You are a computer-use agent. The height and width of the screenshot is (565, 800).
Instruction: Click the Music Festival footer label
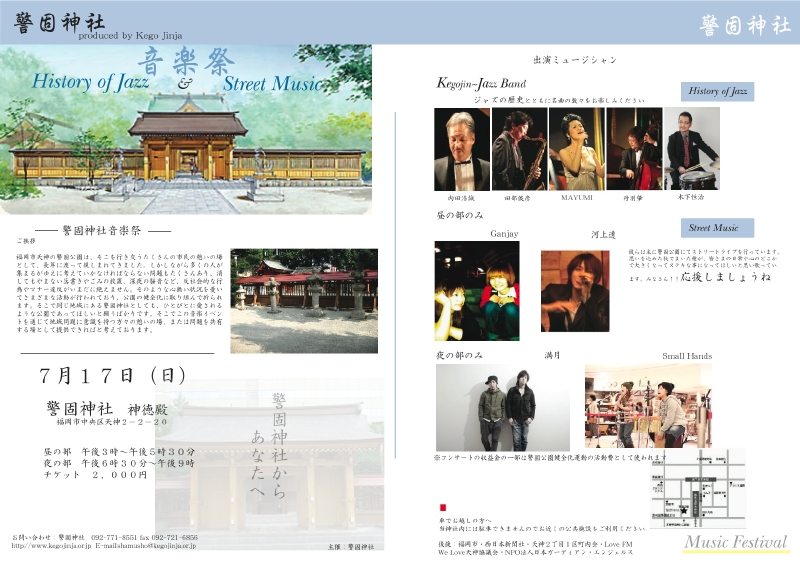click(736, 542)
